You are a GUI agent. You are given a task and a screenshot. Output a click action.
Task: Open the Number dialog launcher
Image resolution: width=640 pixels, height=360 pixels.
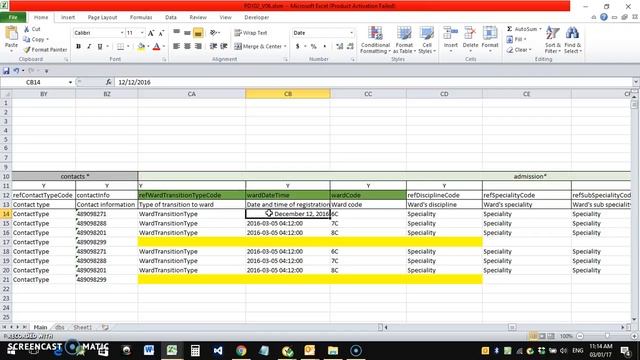(x=353, y=60)
